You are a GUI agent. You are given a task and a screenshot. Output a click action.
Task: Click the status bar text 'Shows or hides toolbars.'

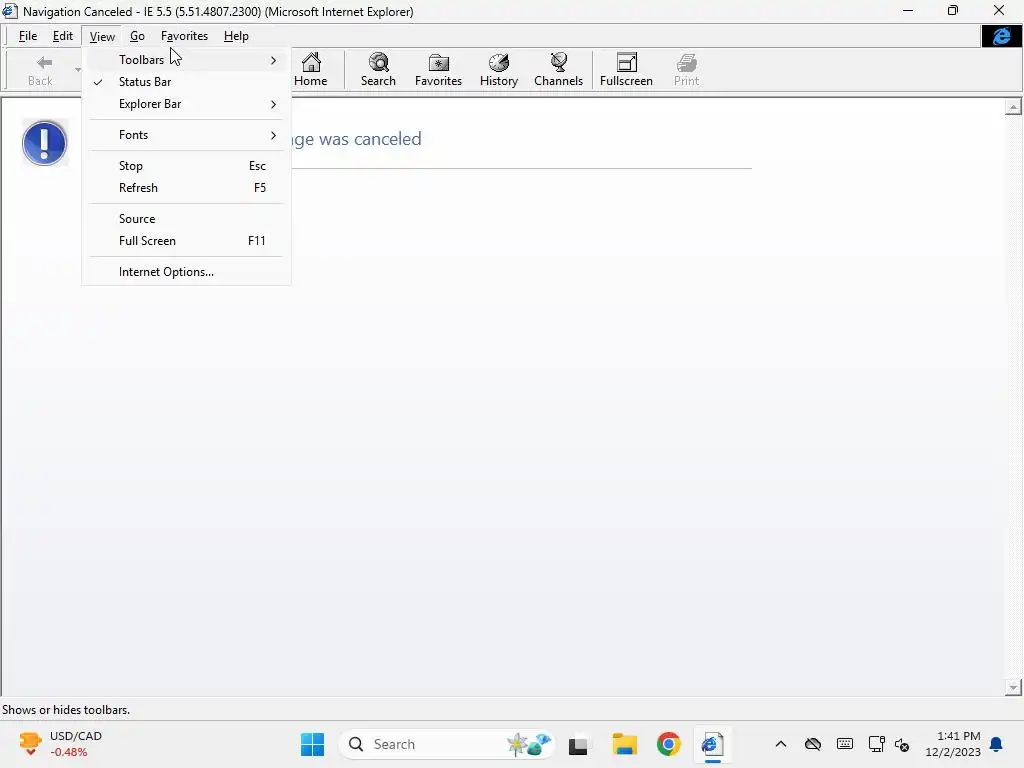66,710
